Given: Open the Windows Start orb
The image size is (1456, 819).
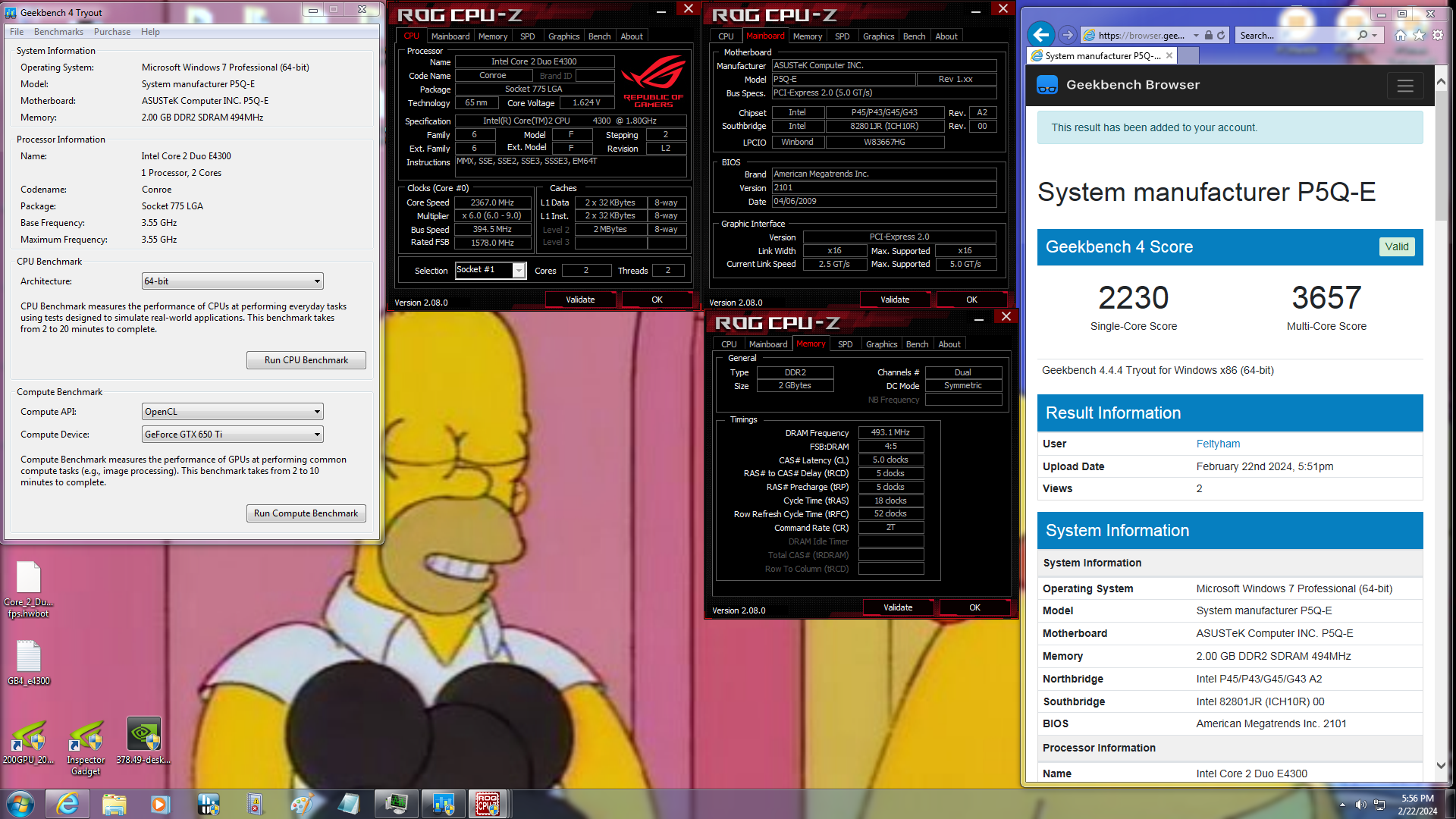Looking at the screenshot, I should 20,804.
